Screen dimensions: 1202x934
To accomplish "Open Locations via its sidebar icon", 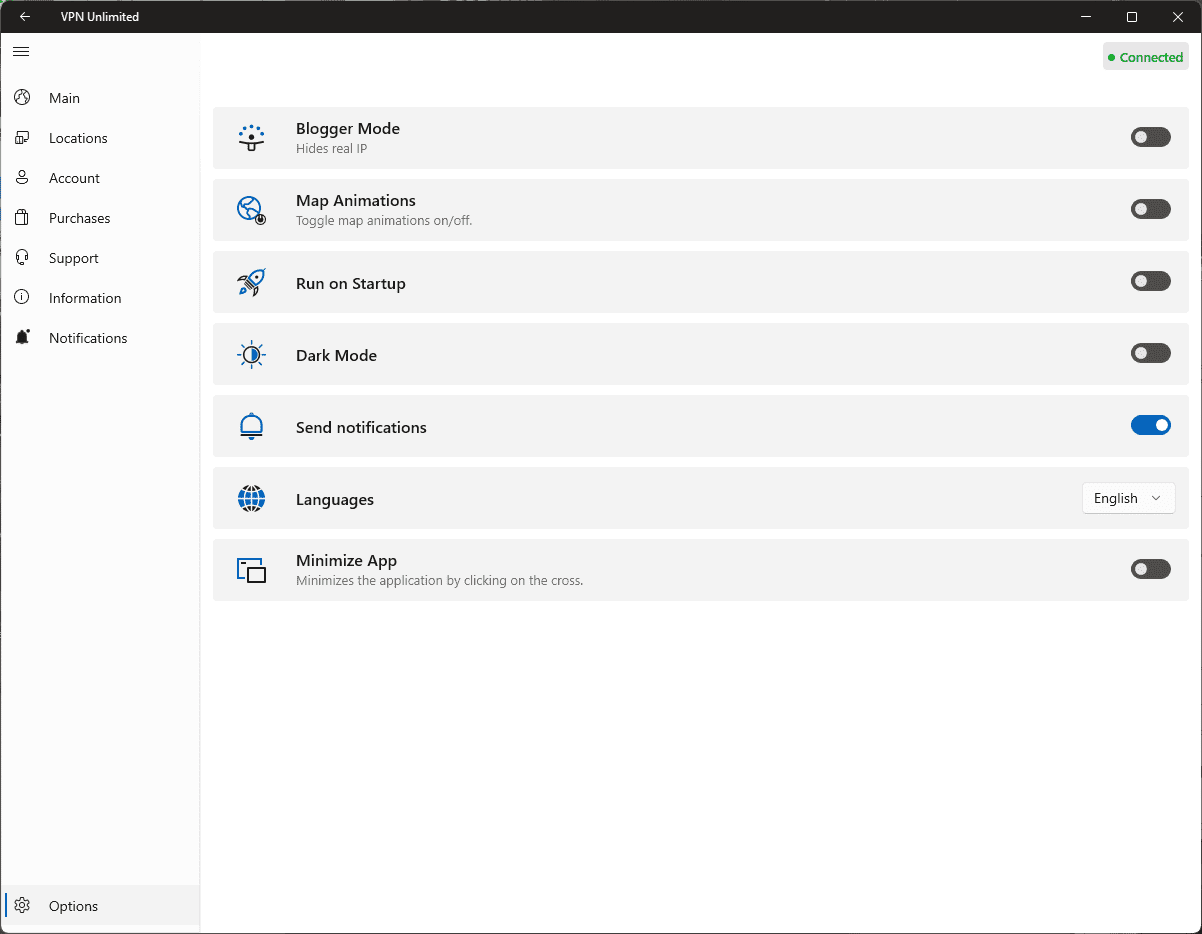I will click(22, 138).
